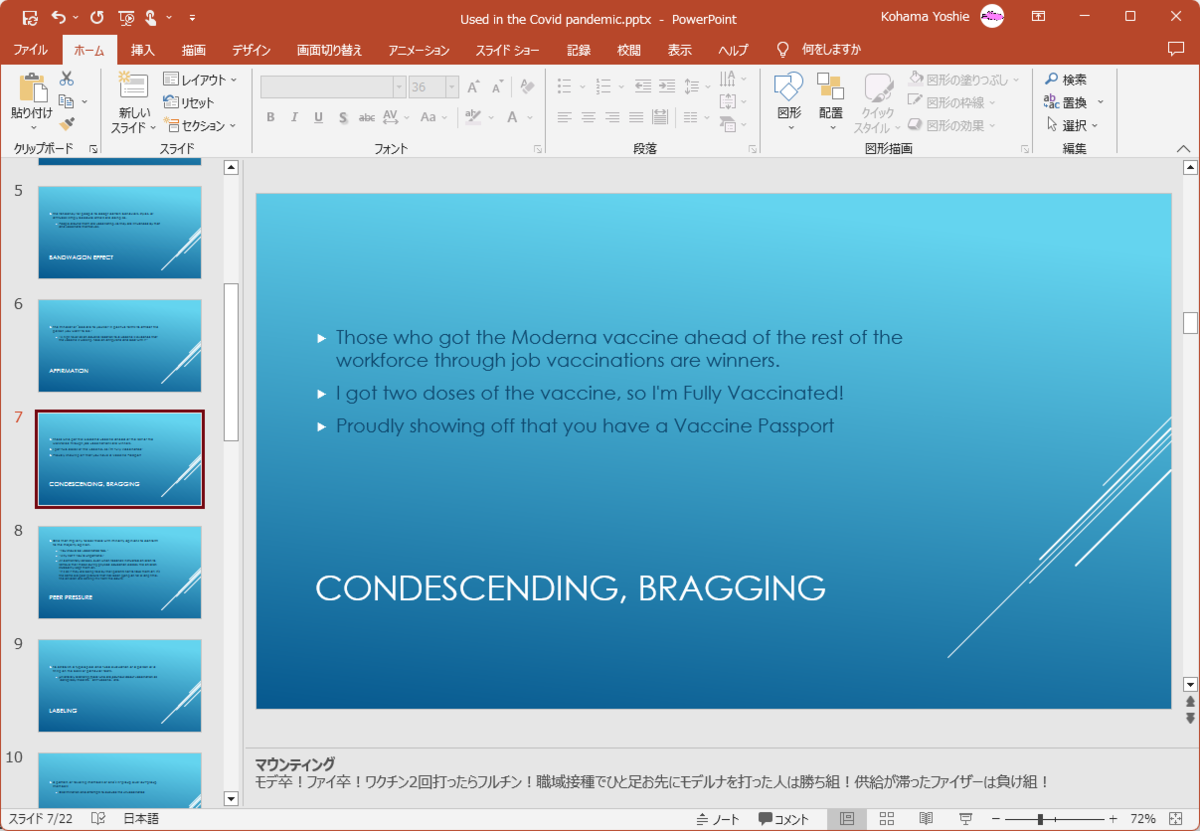The width and height of the screenshot is (1200, 831).
Task: Switch to Slide Sorter view icon
Action: (x=887, y=819)
